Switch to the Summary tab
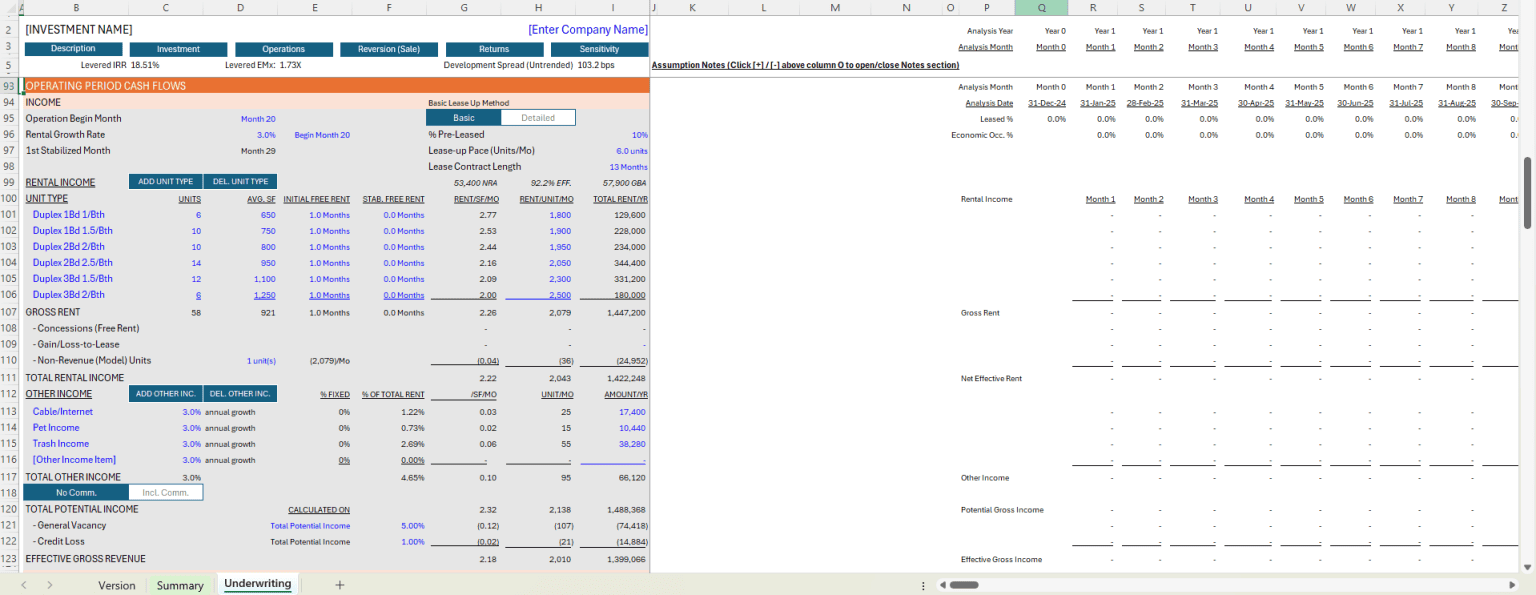 pyautogui.click(x=180, y=585)
